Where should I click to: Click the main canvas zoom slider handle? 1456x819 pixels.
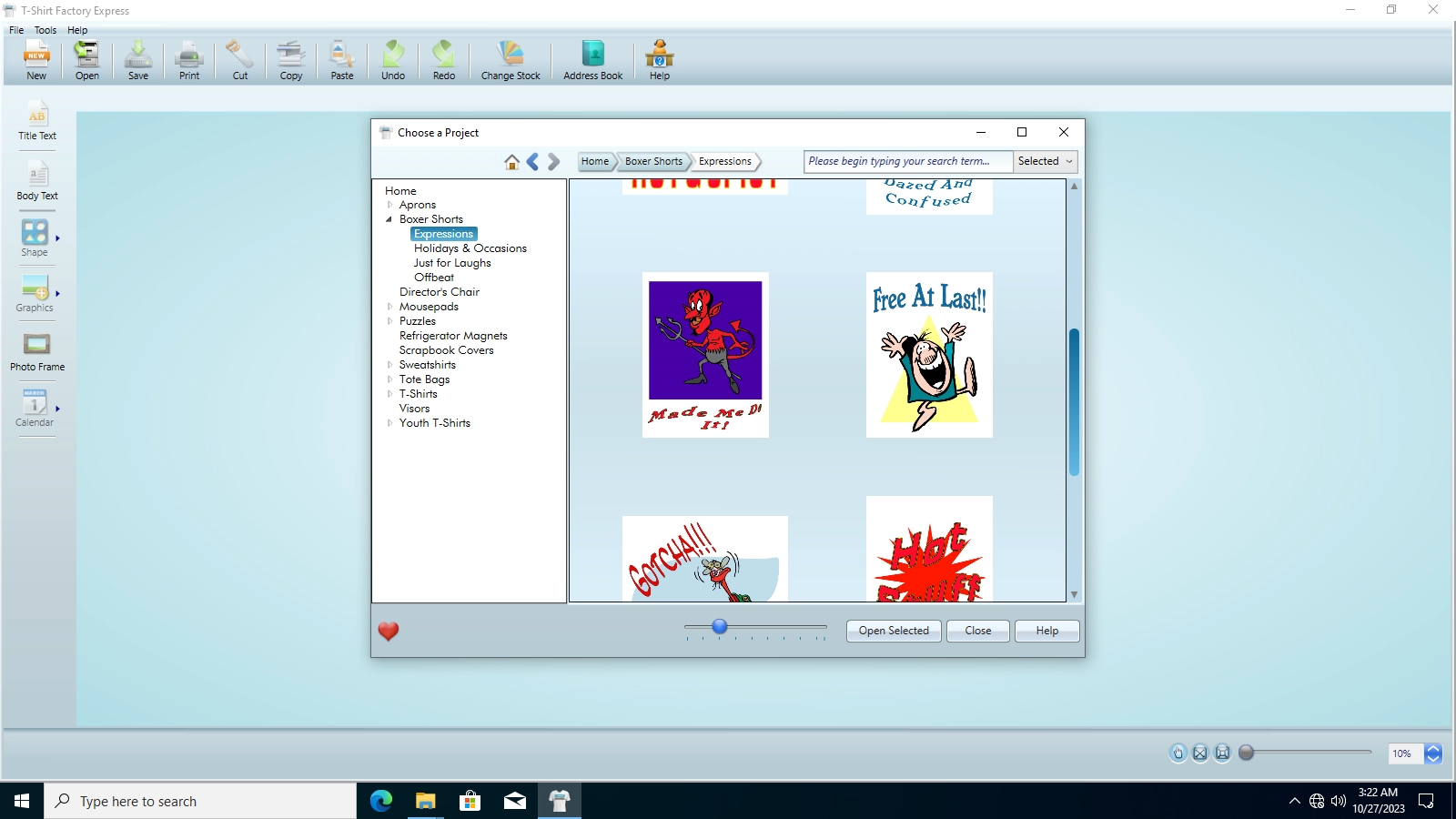1247,753
